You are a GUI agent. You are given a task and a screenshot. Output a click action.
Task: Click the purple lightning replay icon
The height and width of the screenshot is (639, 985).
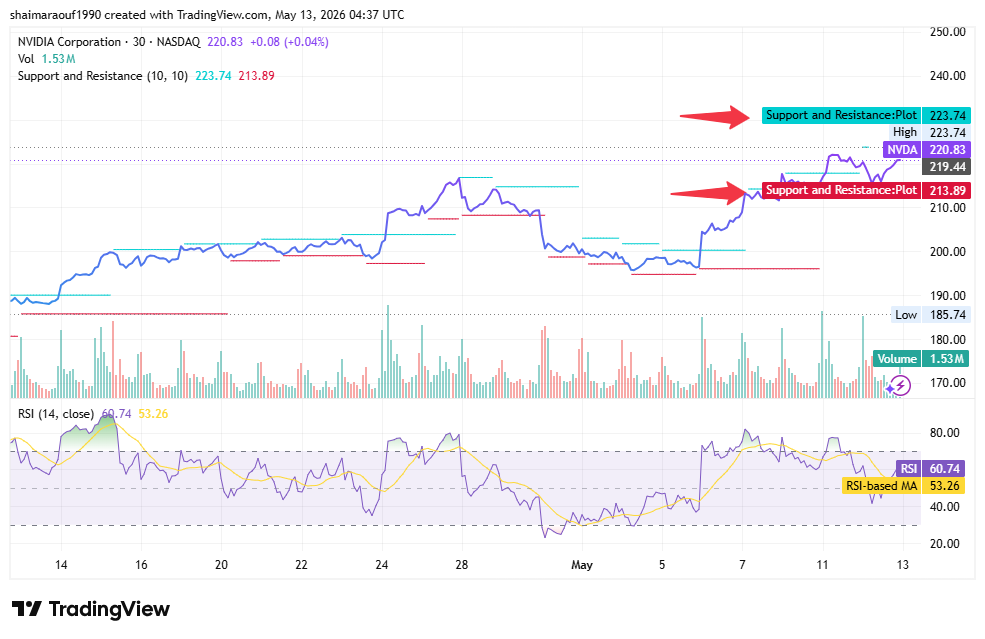point(900,385)
